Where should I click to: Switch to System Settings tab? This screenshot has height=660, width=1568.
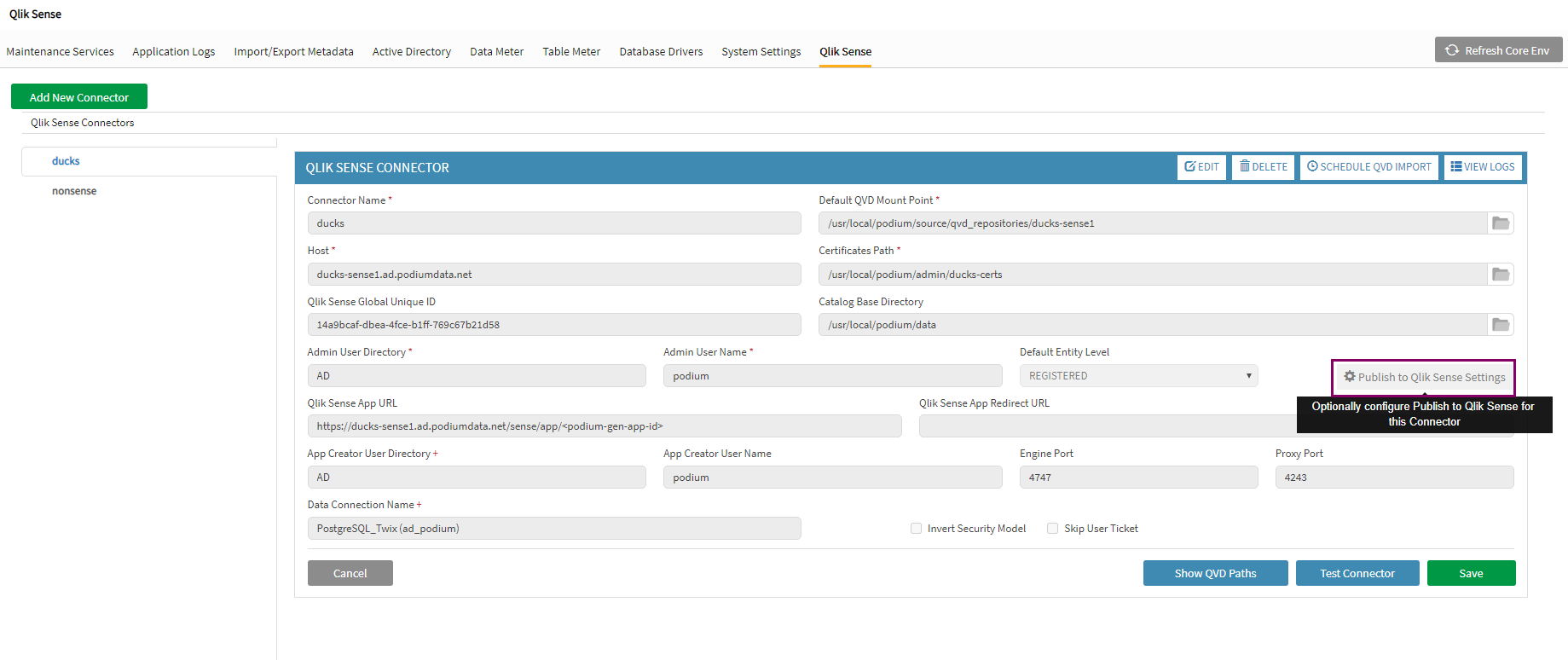761,52
